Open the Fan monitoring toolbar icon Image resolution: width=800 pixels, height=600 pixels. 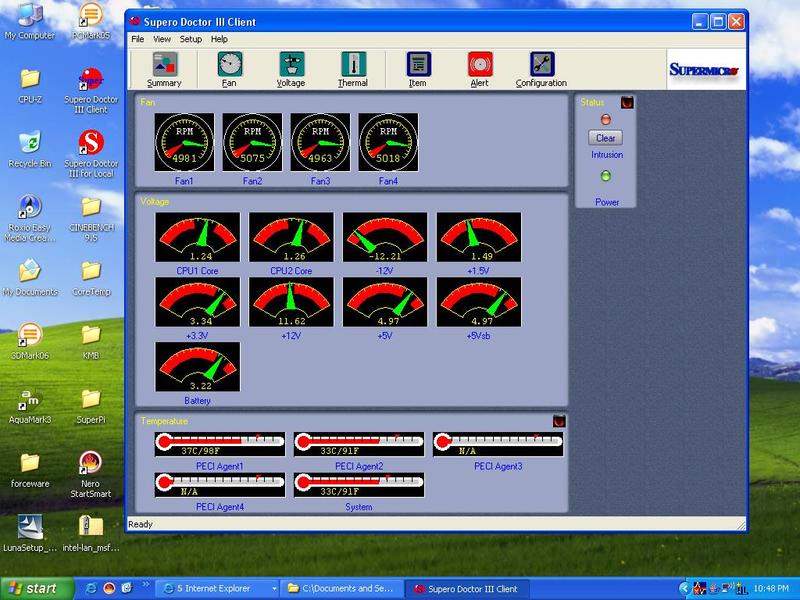coord(230,69)
